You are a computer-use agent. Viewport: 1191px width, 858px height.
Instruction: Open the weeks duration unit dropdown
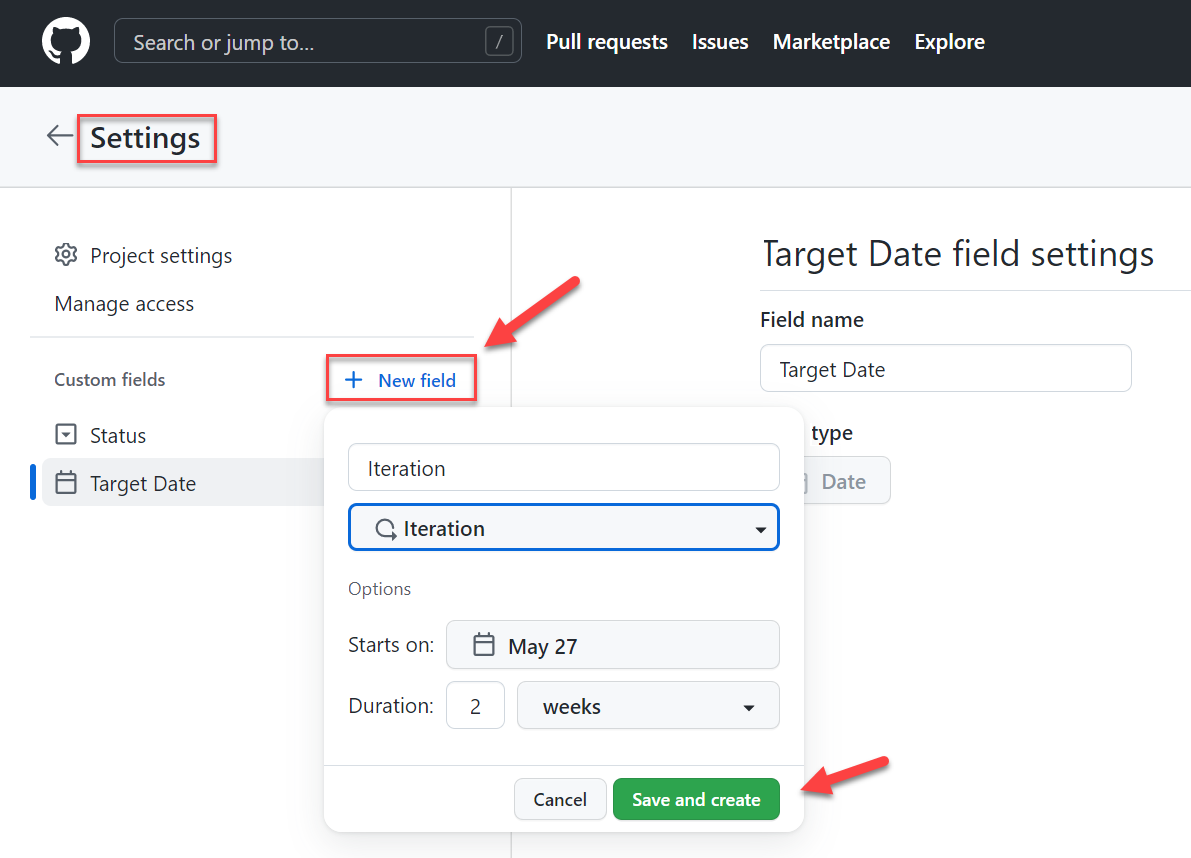tap(648, 705)
